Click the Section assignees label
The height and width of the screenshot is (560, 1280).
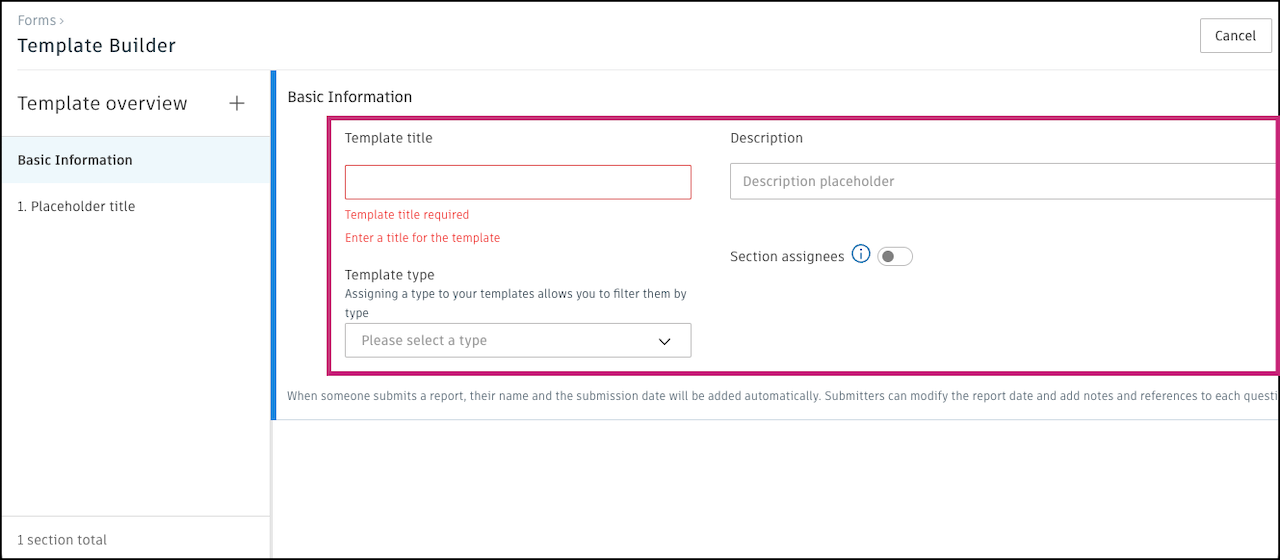(787, 257)
